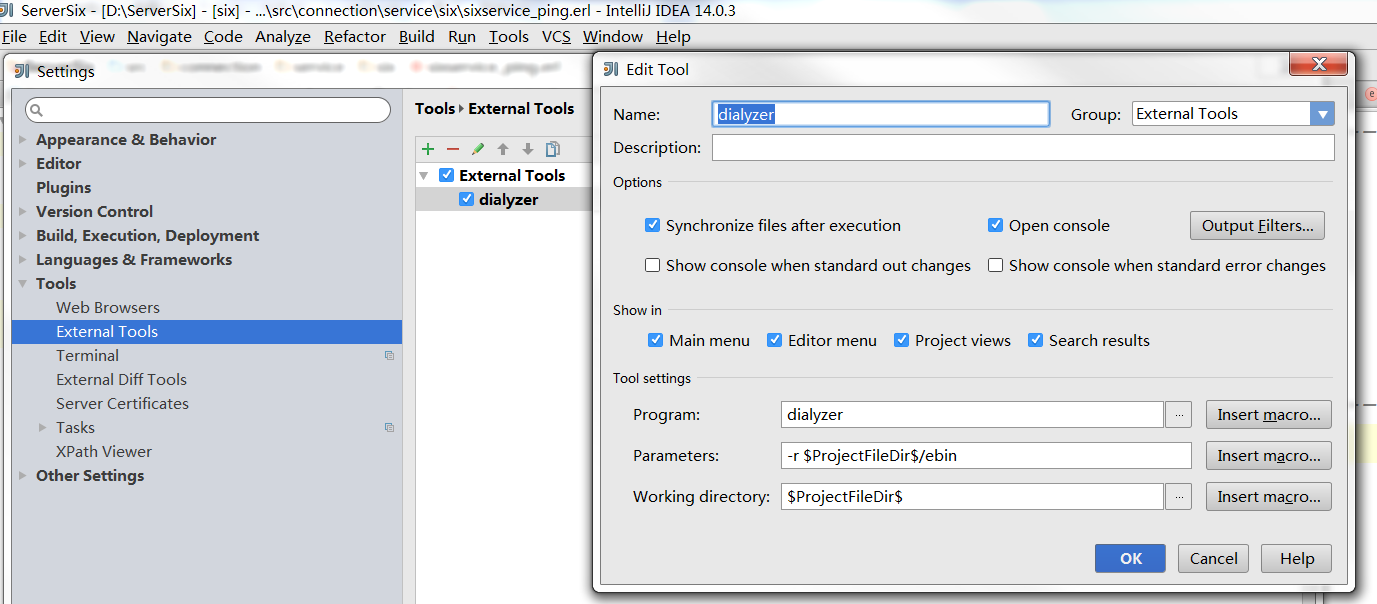Viewport: 1377px width, 604px height.
Task: Expand Version Control settings
Action: (x=23, y=212)
